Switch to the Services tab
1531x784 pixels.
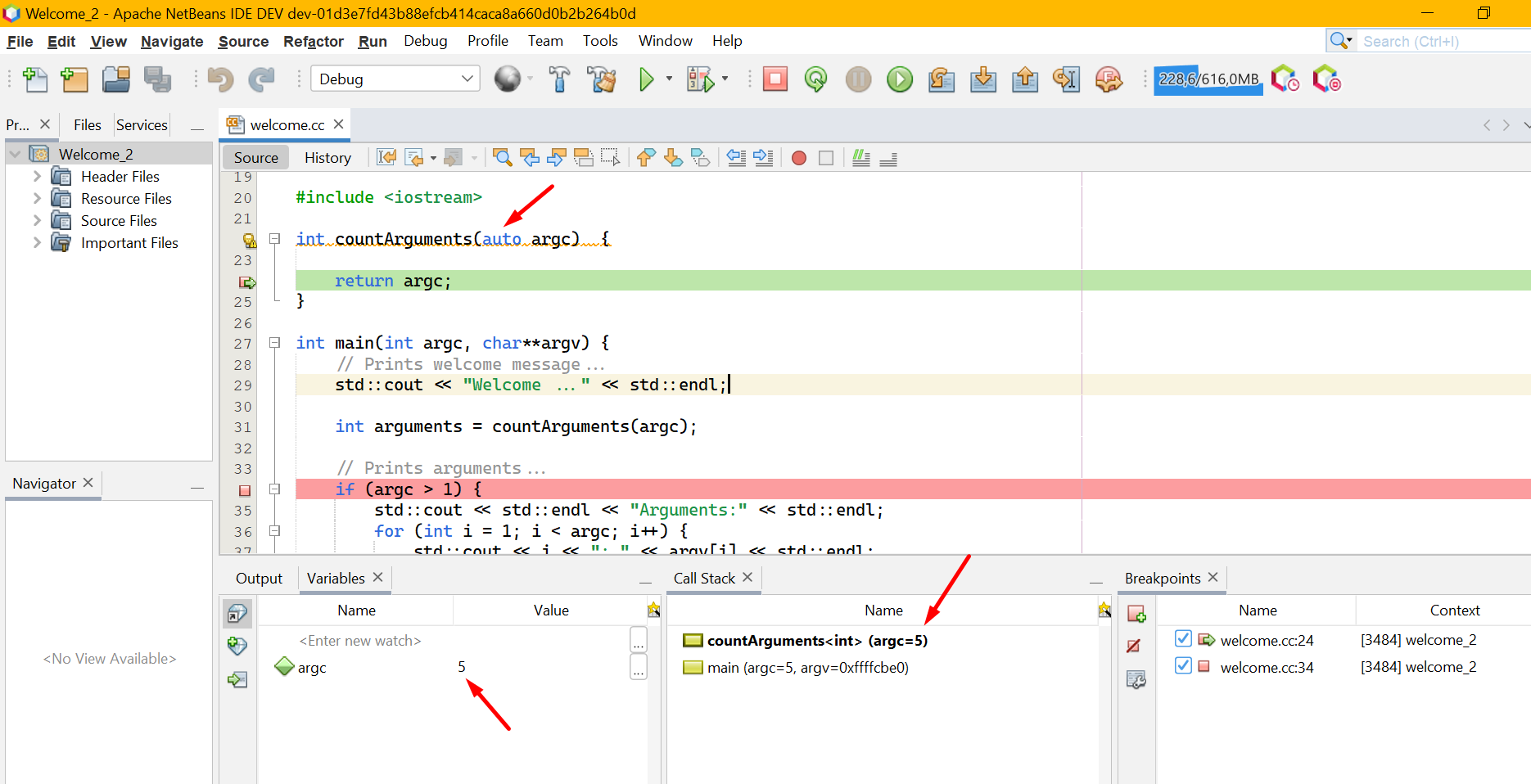click(x=142, y=124)
